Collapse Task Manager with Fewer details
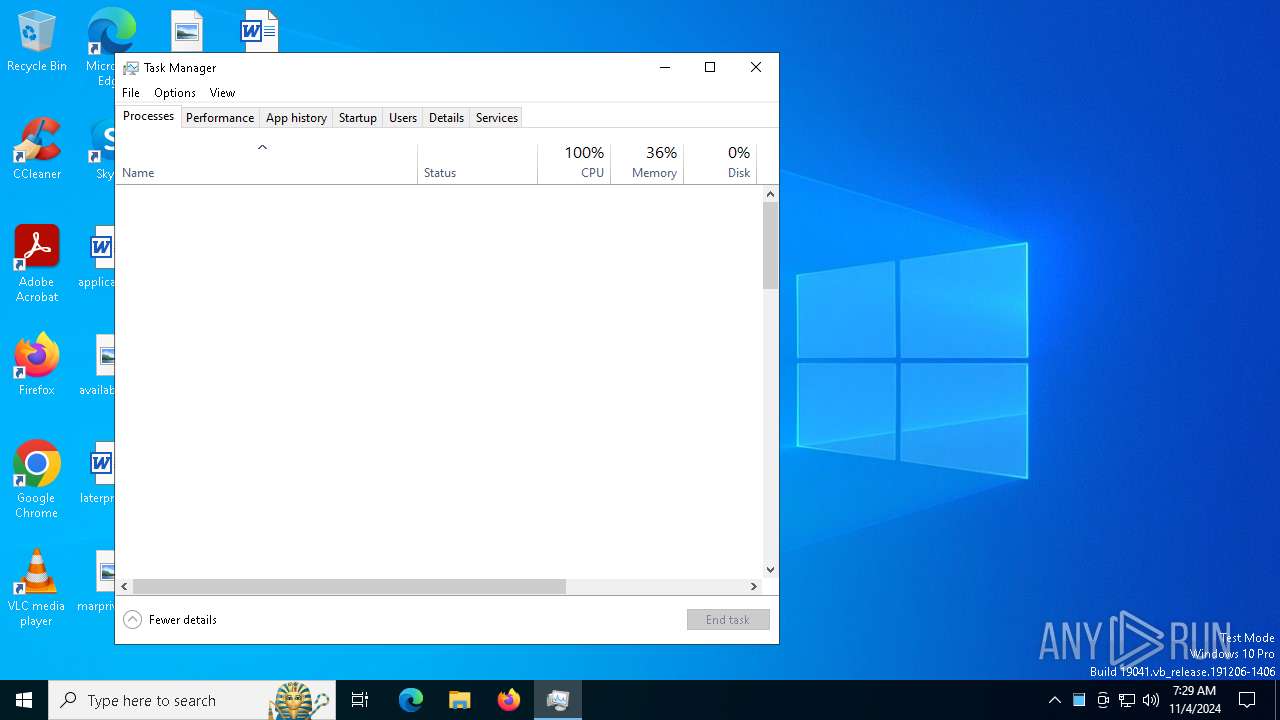 point(170,620)
